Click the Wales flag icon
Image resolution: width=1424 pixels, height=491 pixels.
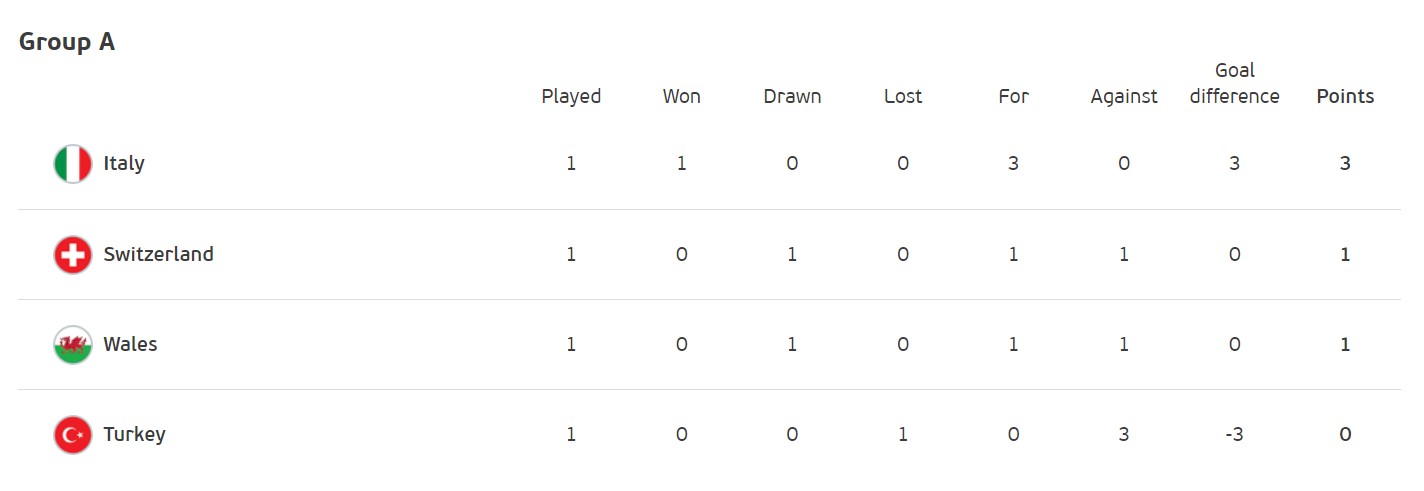point(72,345)
